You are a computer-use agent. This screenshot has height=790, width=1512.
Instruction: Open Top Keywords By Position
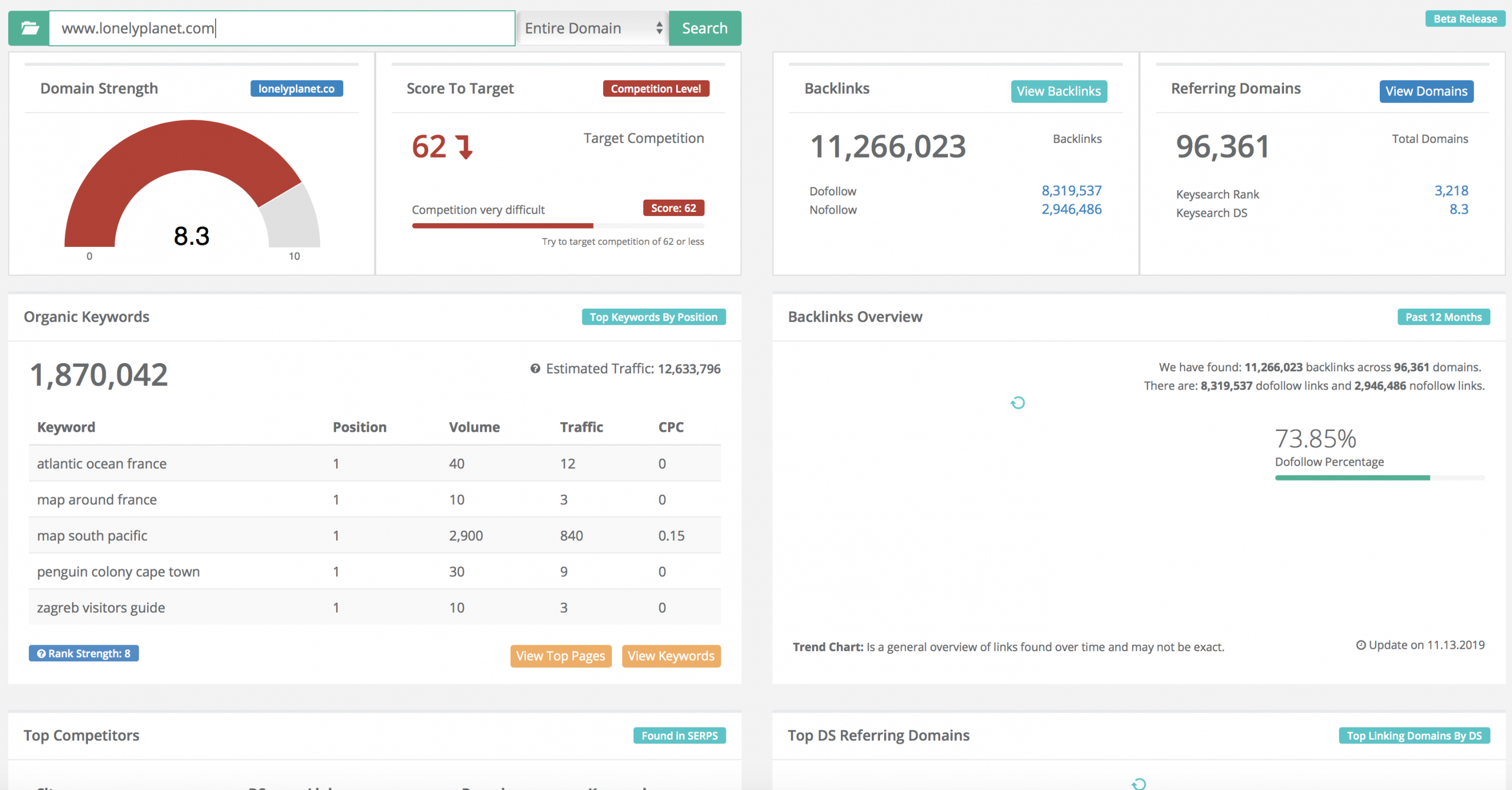(653, 316)
